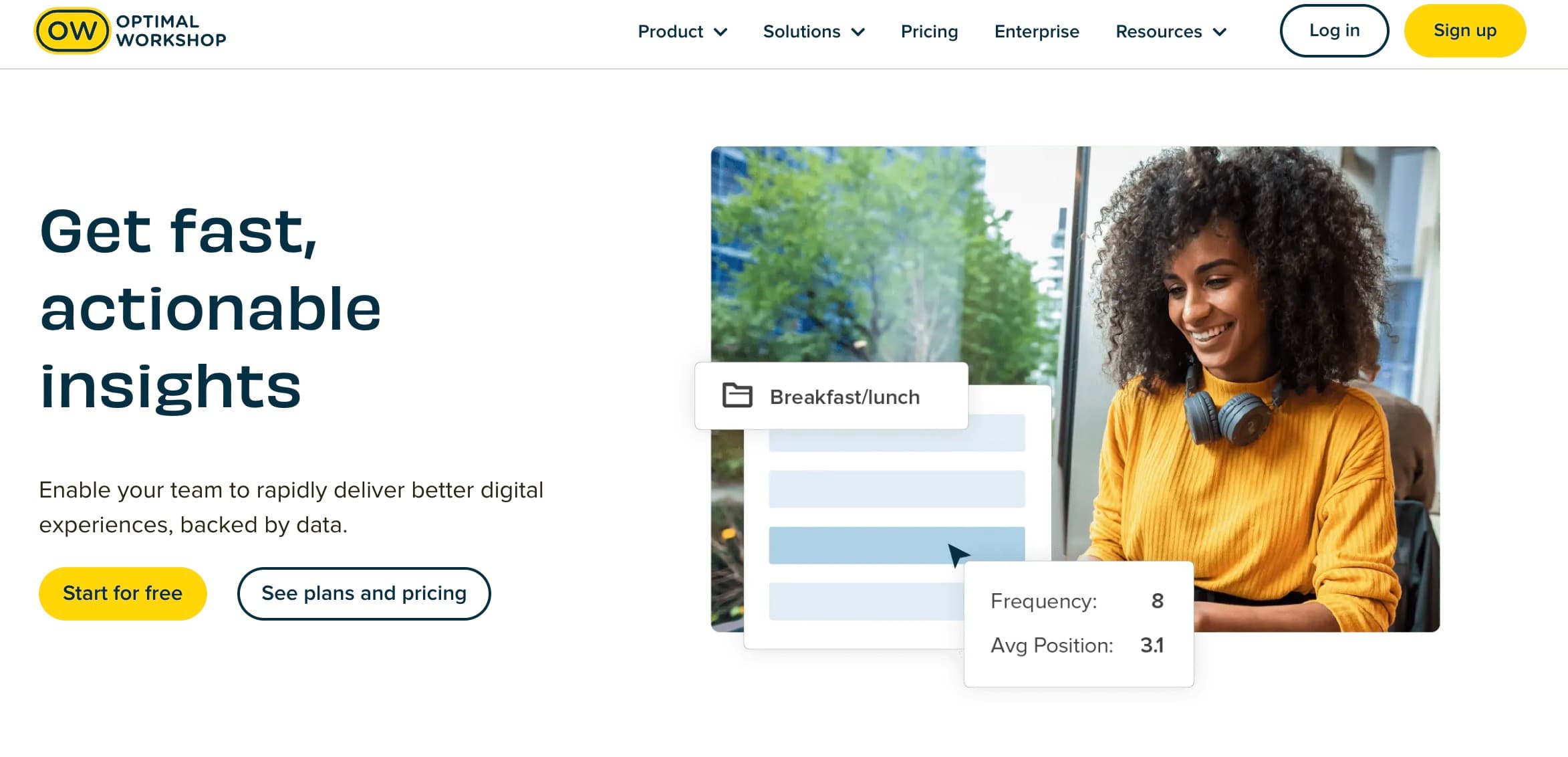1568x757 pixels.
Task: Open the Pricing menu item
Action: [928, 31]
